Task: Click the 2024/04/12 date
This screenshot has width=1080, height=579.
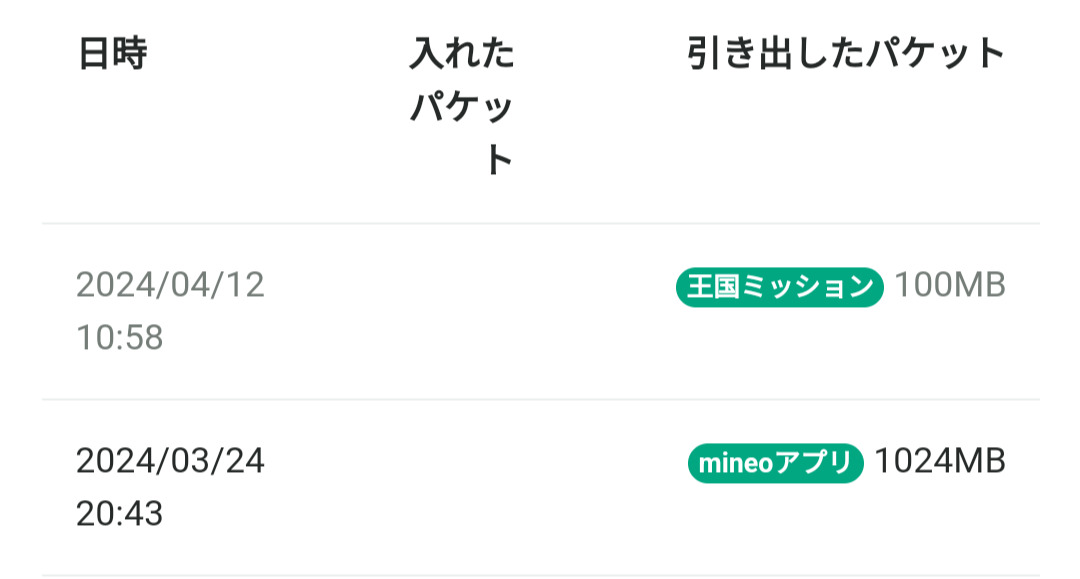Action: pos(170,286)
